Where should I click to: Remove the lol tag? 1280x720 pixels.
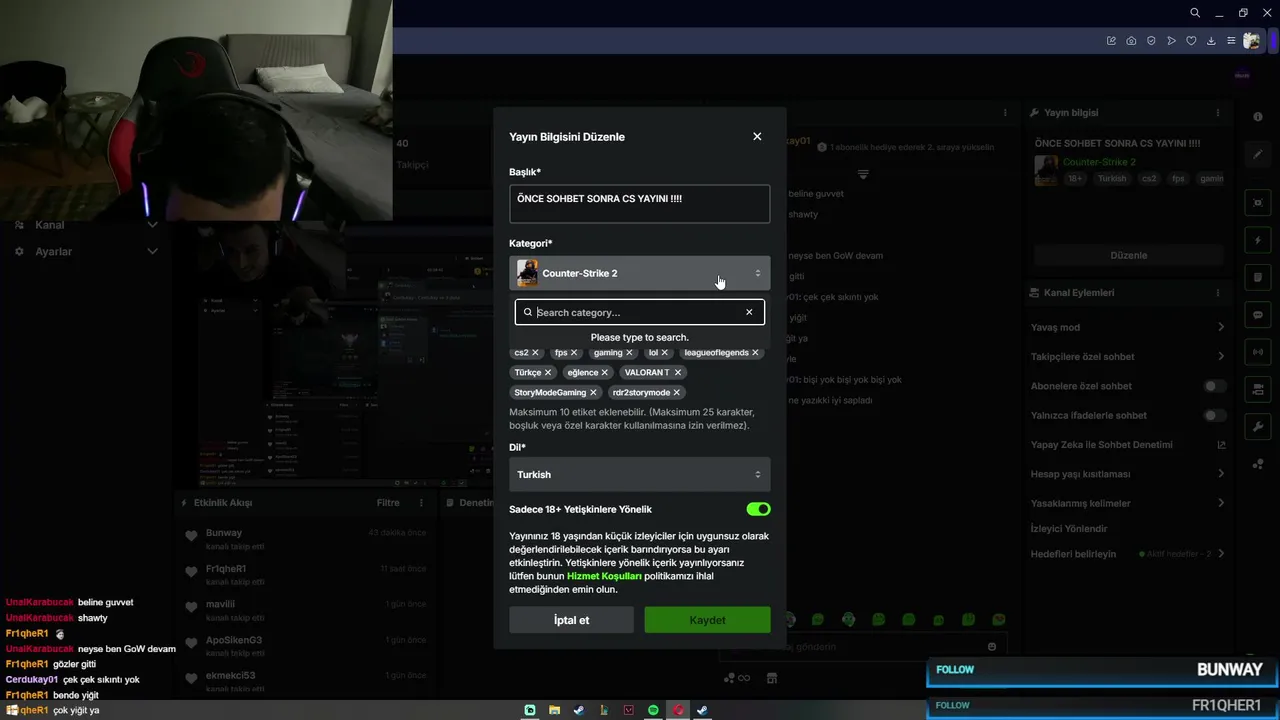pyautogui.click(x=664, y=353)
